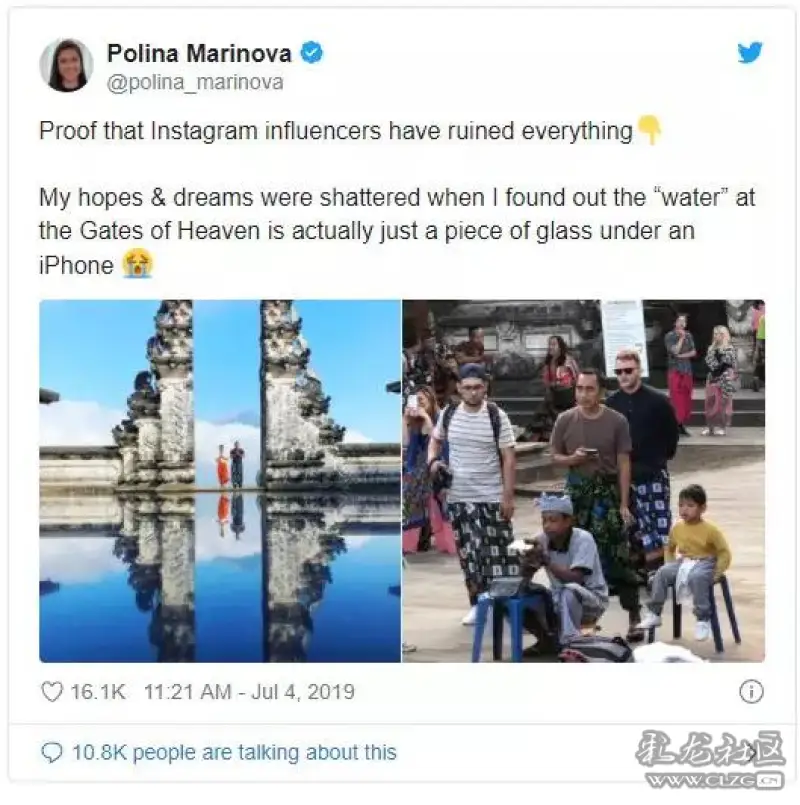Expand the conversation with the right chevron arrow

coord(753,753)
